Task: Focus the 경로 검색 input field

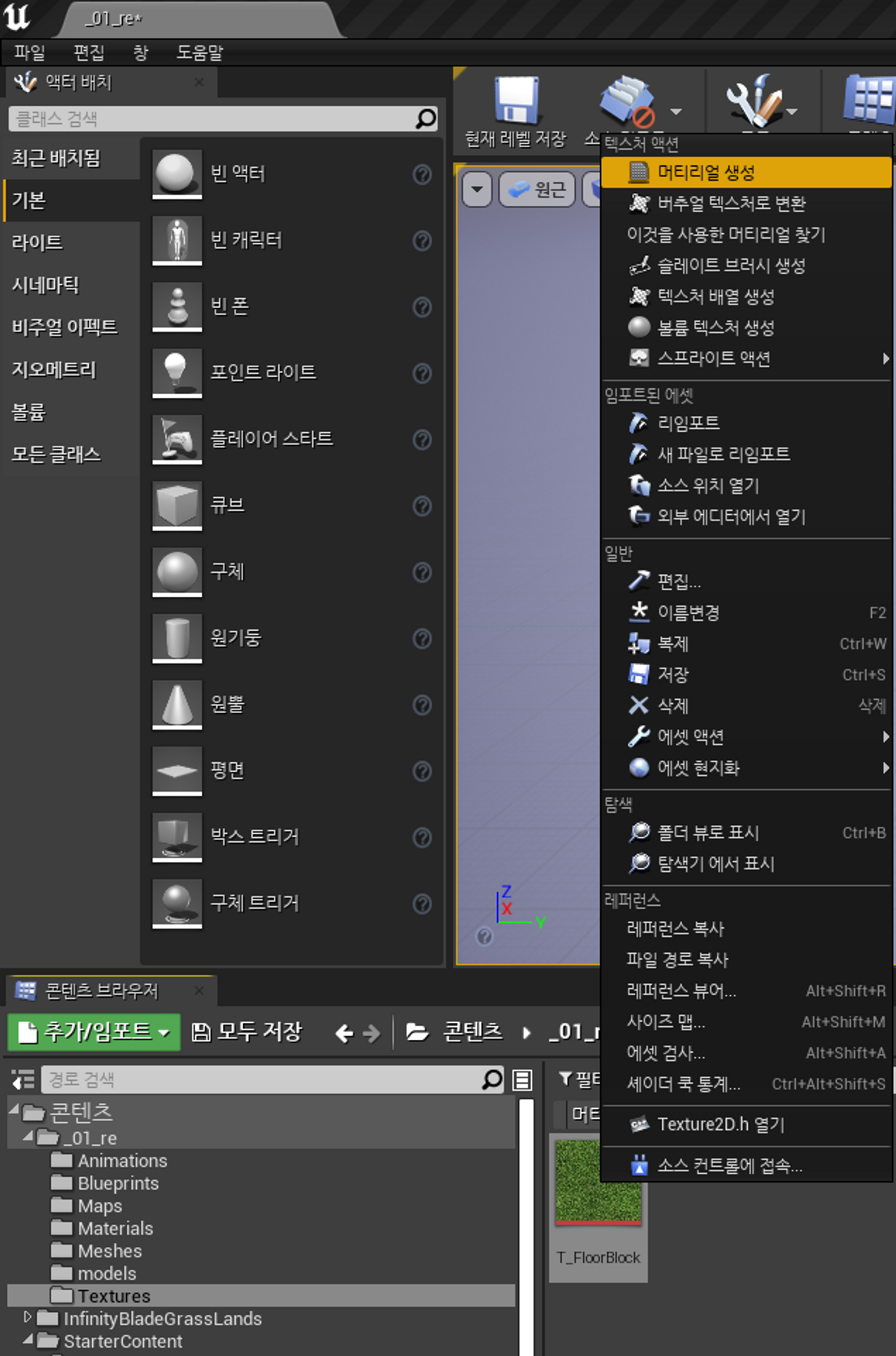Action: [272, 1079]
